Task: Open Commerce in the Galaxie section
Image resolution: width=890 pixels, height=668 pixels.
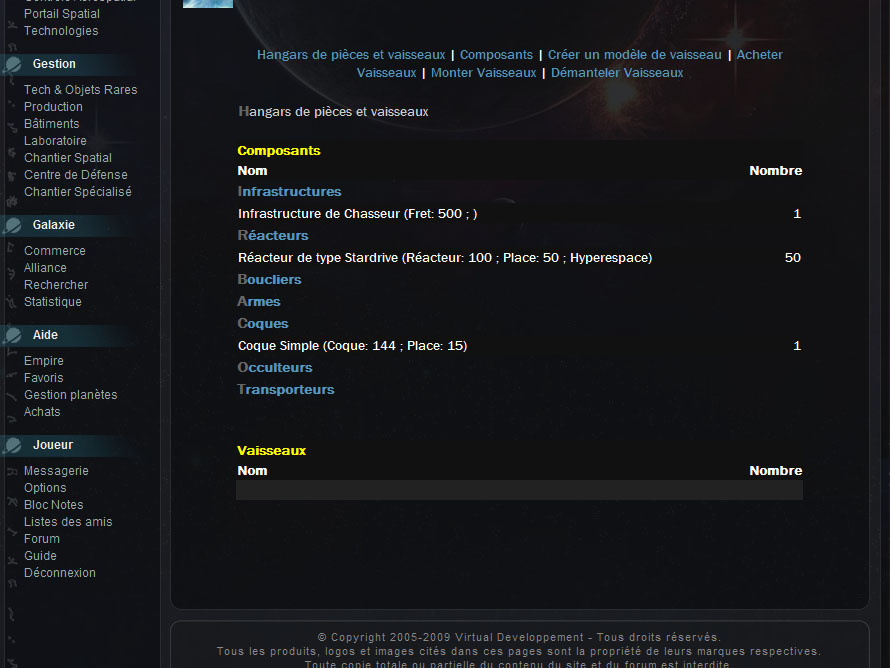Action: [x=55, y=251]
